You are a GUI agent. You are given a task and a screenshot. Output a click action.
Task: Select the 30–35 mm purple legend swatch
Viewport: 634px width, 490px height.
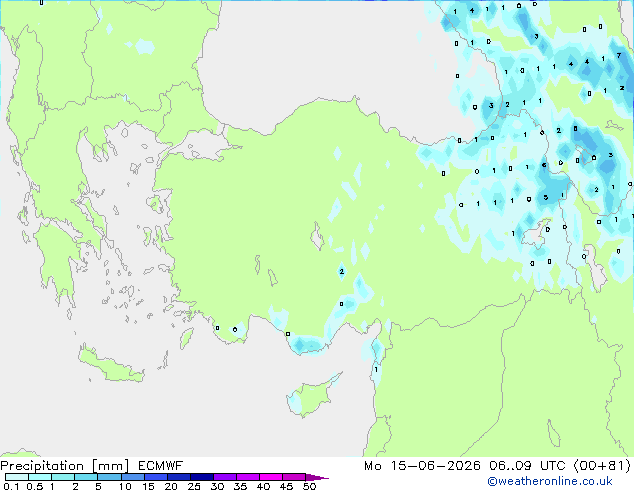click(x=225, y=477)
